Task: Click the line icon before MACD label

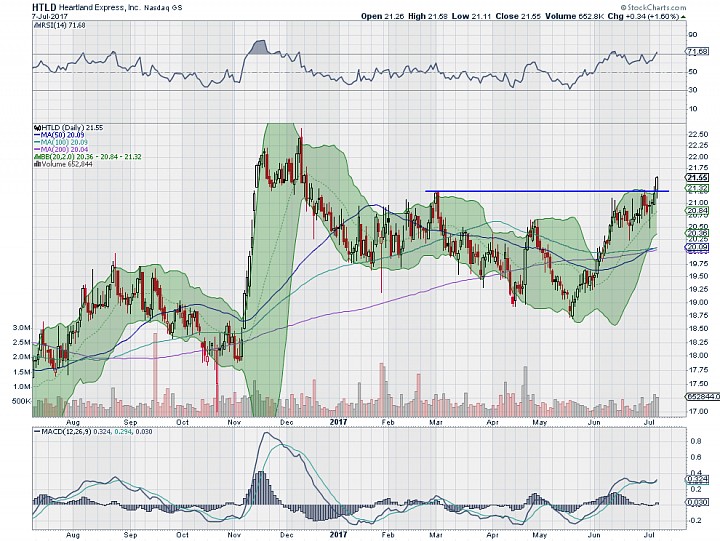Action: pyautogui.click(x=37, y=432)
